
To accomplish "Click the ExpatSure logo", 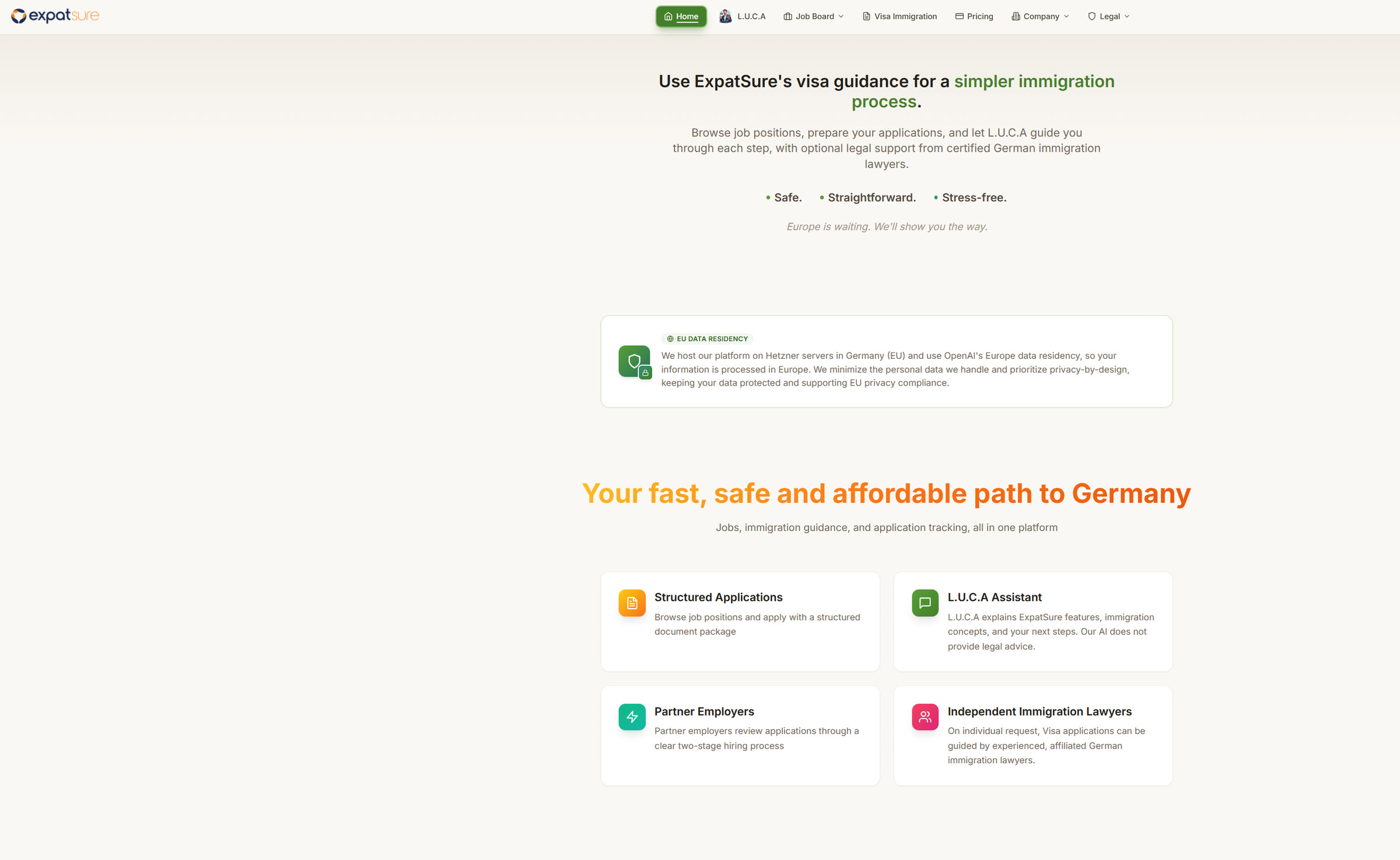I will 55,16.
